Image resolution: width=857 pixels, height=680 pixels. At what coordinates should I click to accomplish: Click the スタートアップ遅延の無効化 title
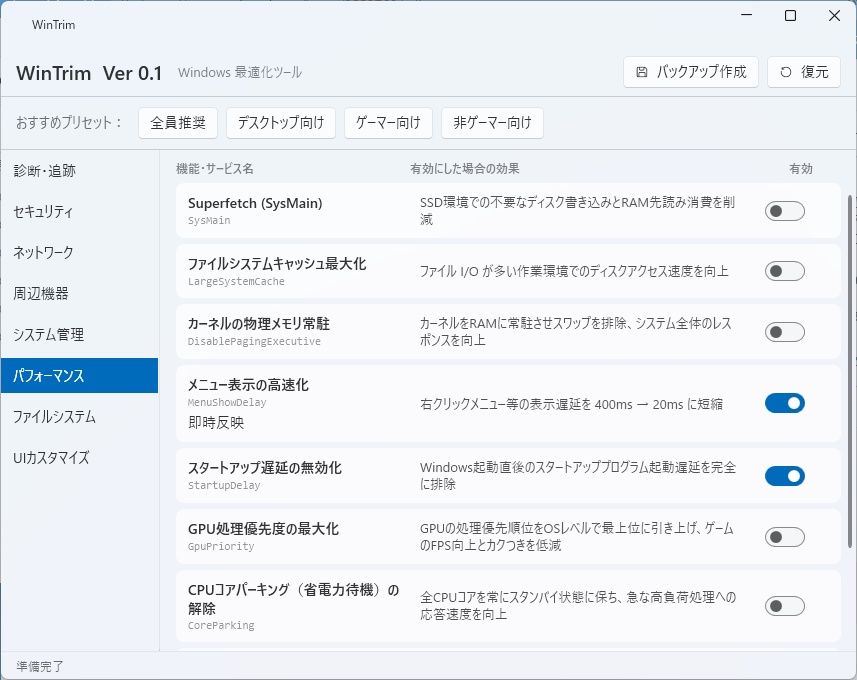(x=265, y=468)
